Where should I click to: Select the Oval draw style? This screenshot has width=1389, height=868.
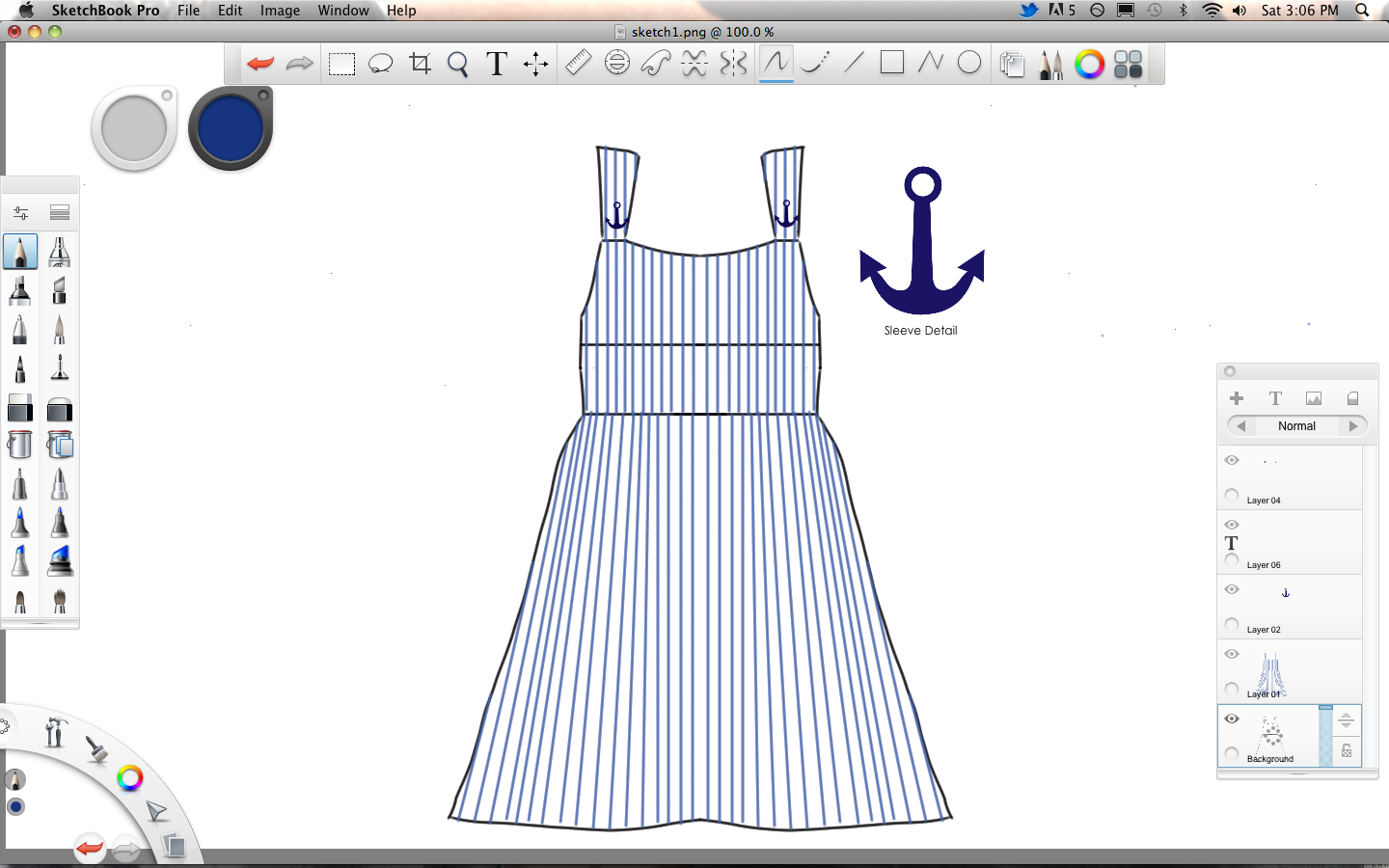[x=969, y=63]
